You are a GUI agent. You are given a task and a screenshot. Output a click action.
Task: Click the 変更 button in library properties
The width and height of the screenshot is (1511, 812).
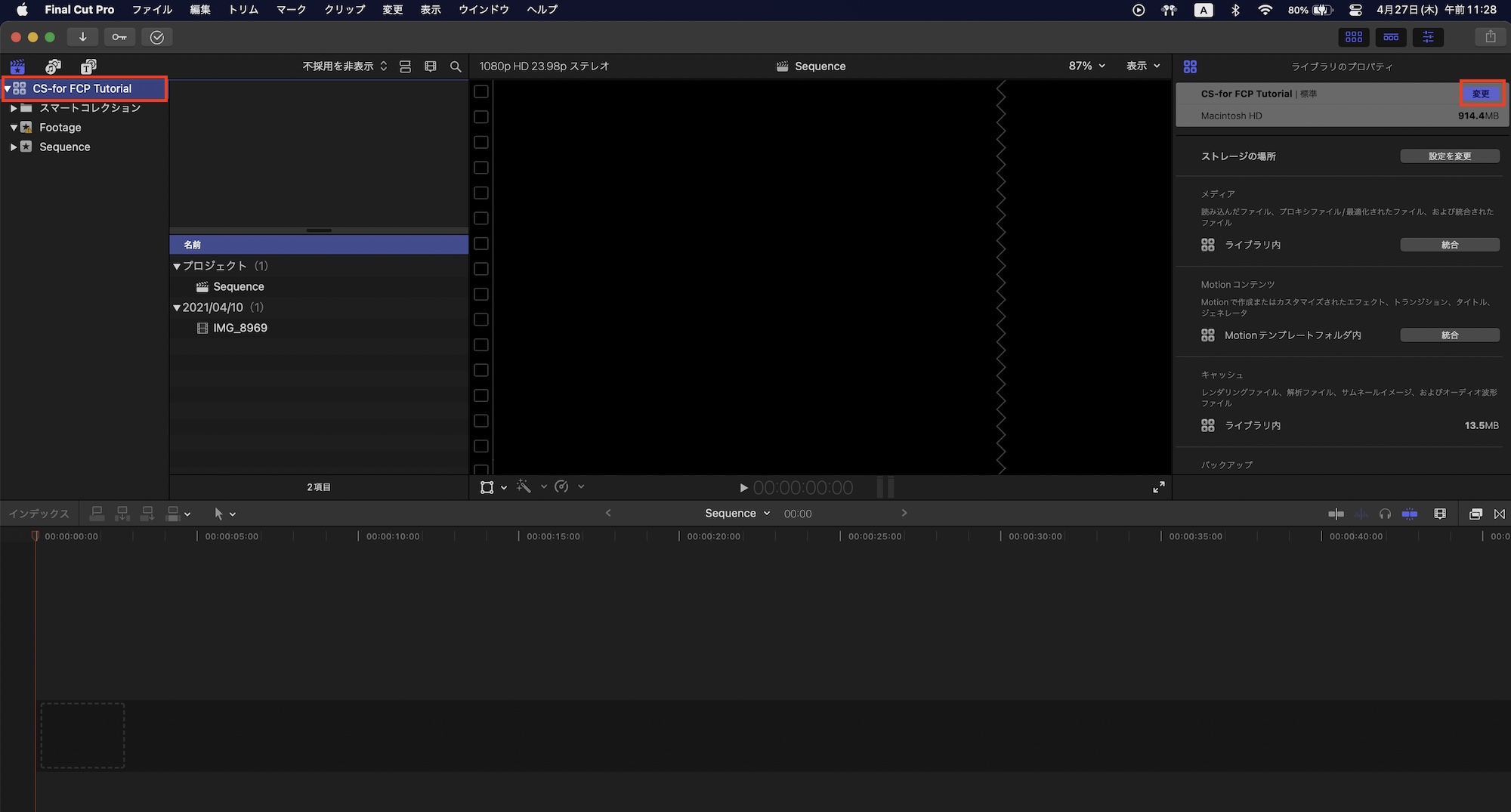pyautogui.click(x=1480, y=94)
